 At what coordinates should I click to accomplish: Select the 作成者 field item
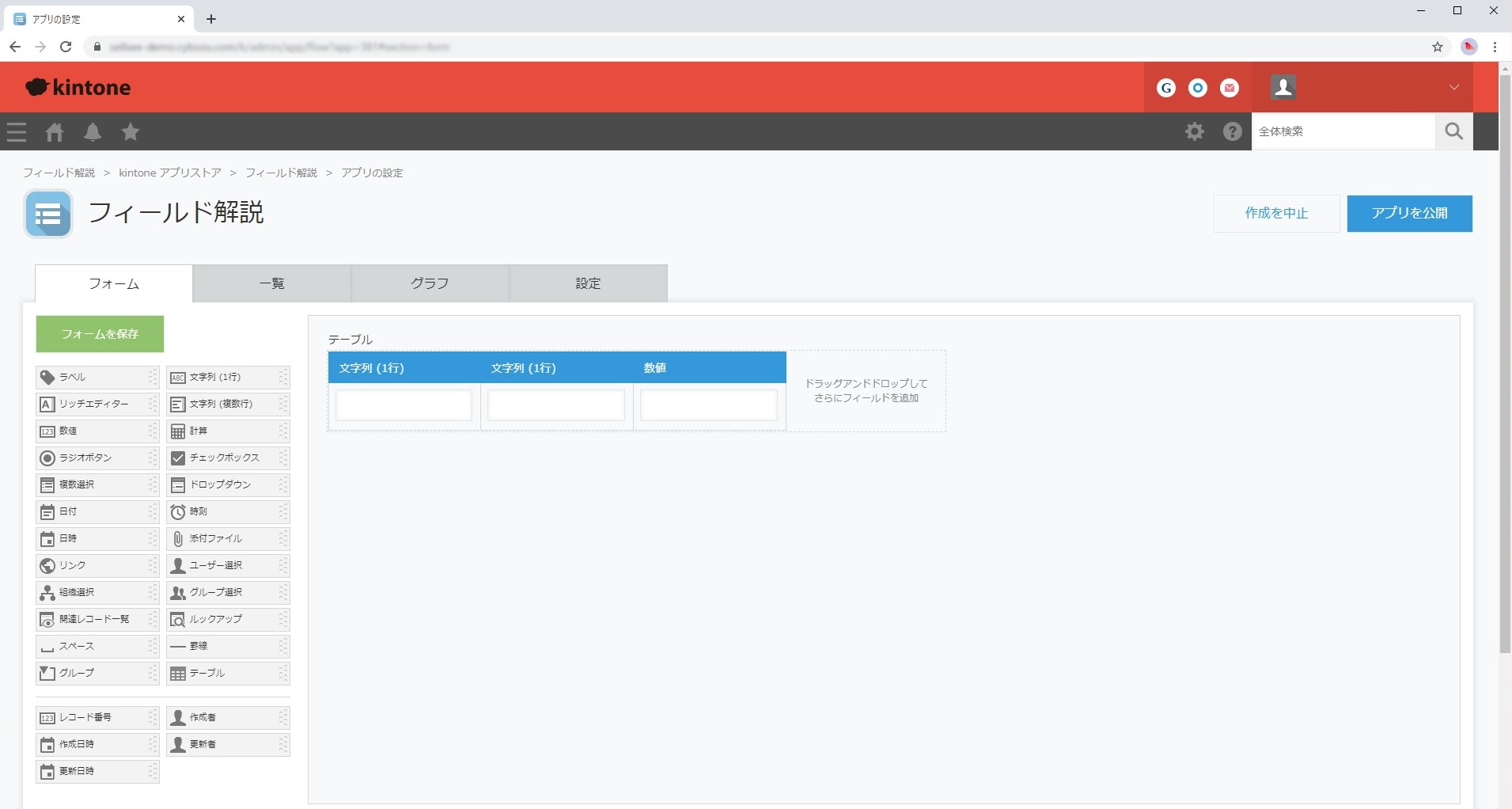click(228, 718)
